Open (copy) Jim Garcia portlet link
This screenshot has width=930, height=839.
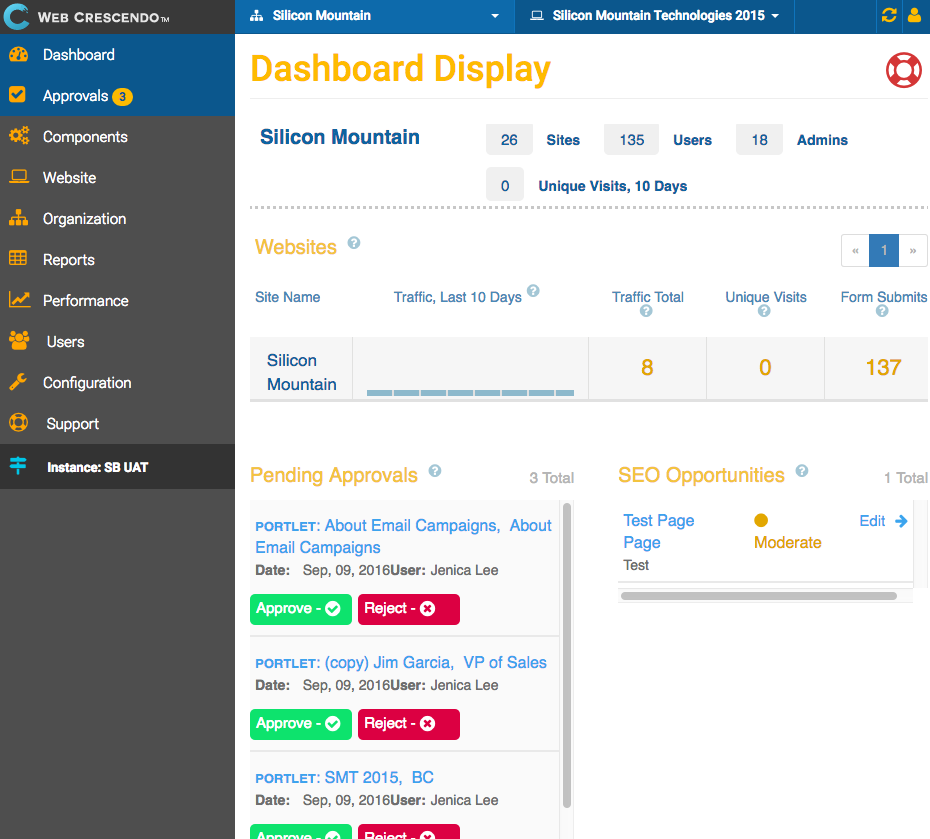click(402, 662)
